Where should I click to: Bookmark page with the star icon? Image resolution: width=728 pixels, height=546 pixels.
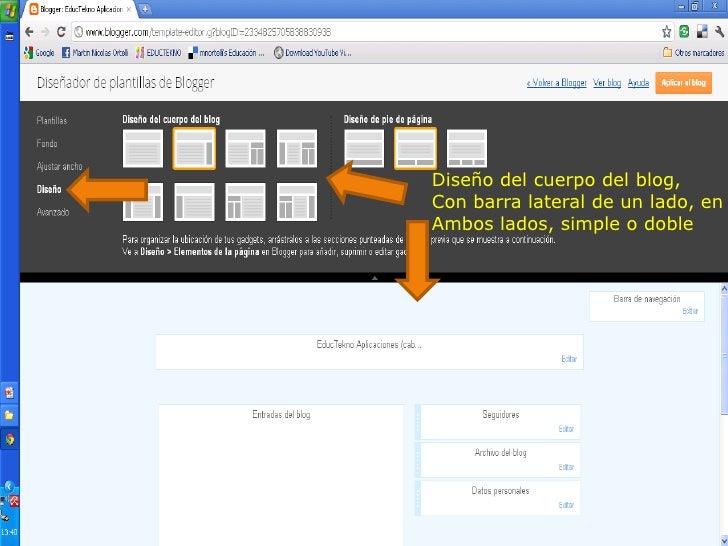[667, 32]
